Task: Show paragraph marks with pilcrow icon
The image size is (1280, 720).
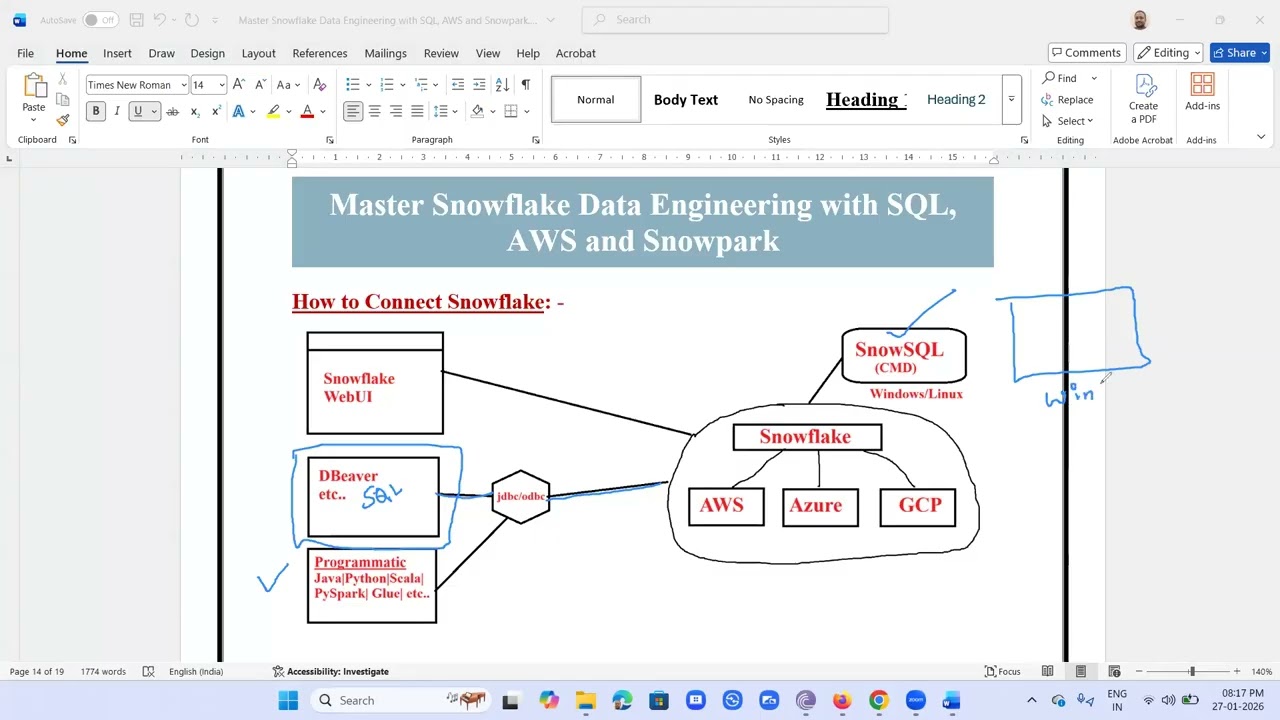Action: click(525, 85)
